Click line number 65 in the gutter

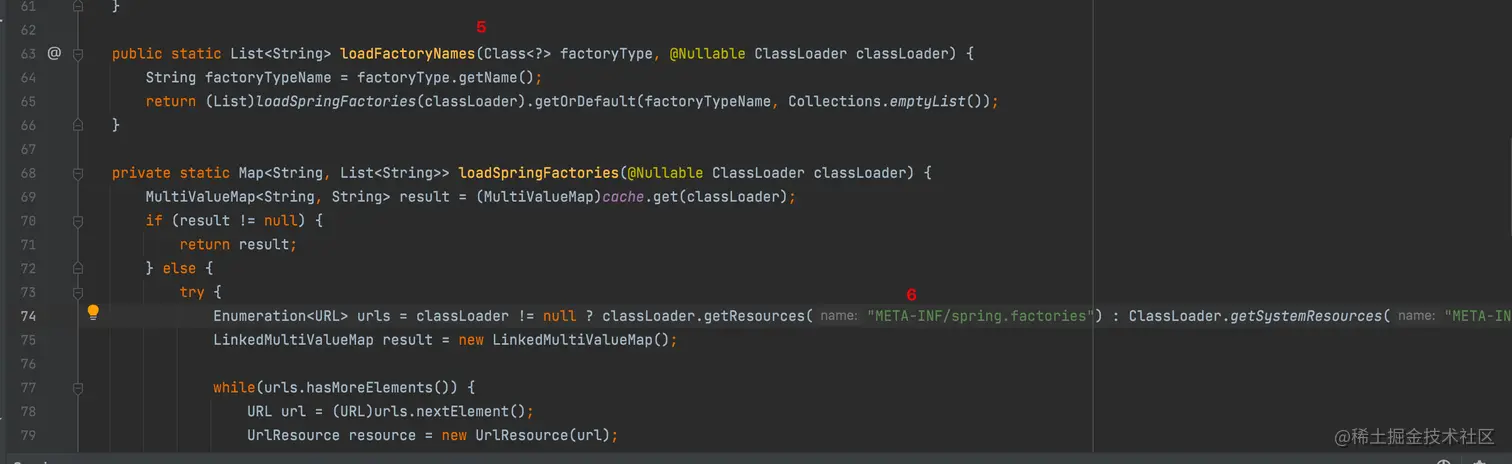tap(28, 101)
